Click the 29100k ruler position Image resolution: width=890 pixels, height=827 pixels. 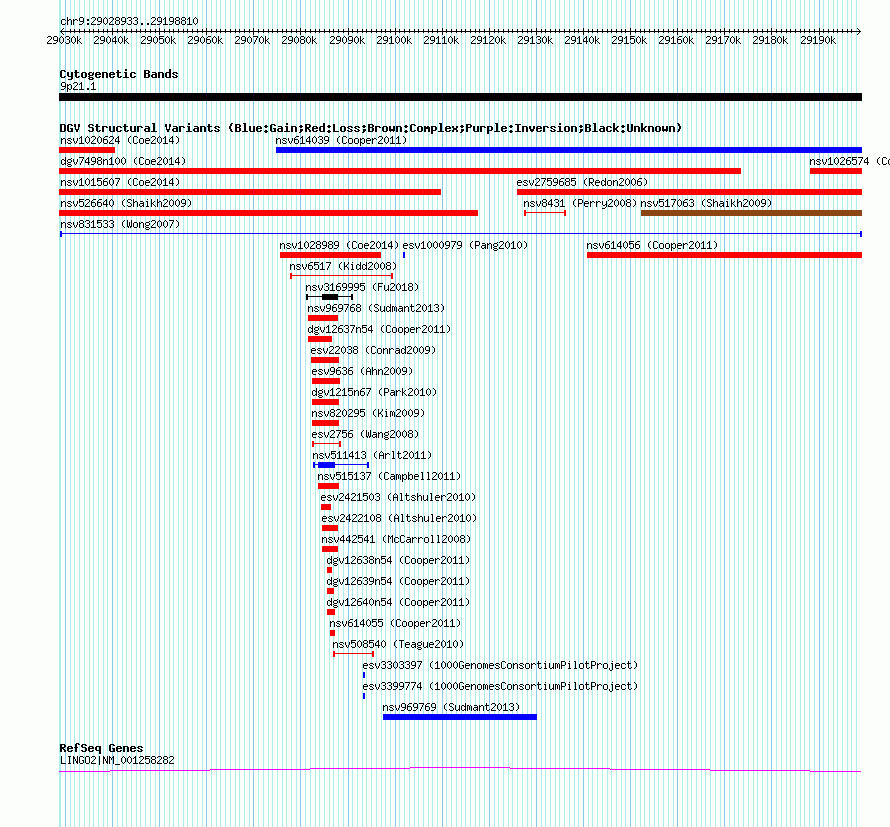point(394,40)
